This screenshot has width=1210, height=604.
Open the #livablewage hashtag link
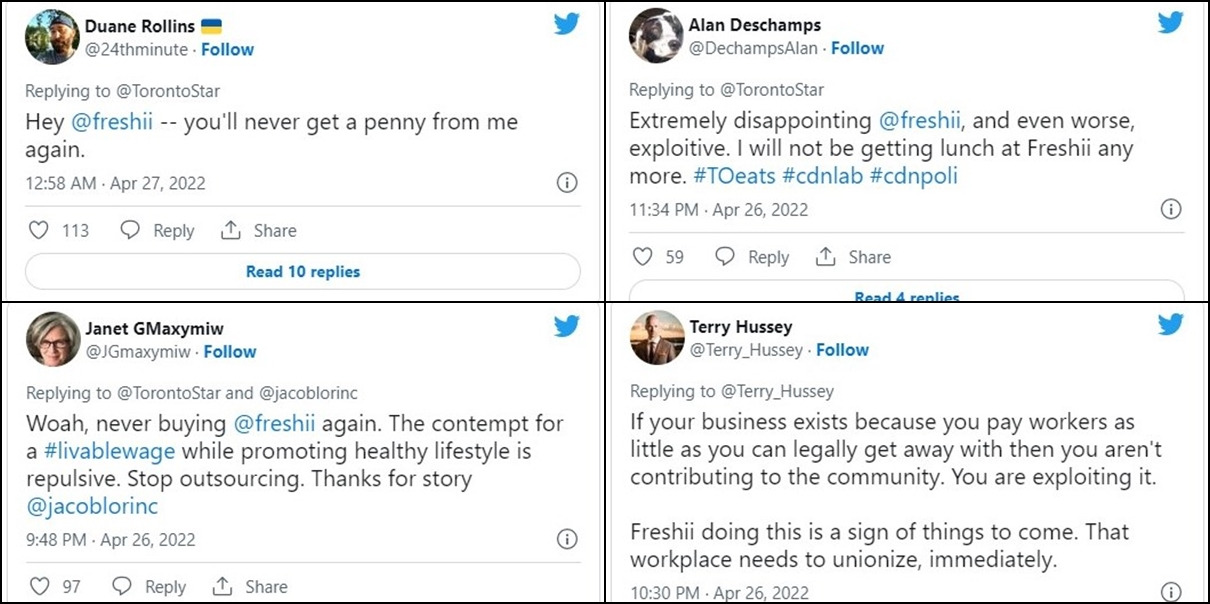[88, 451]
